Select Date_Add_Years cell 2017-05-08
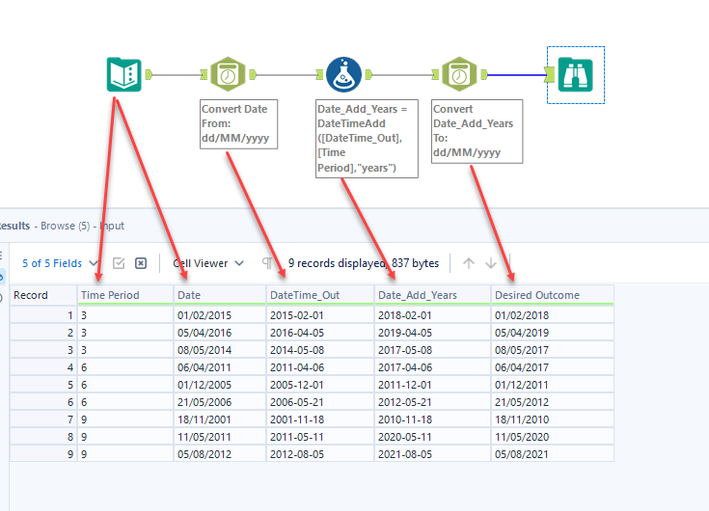 tap(432, 350)
